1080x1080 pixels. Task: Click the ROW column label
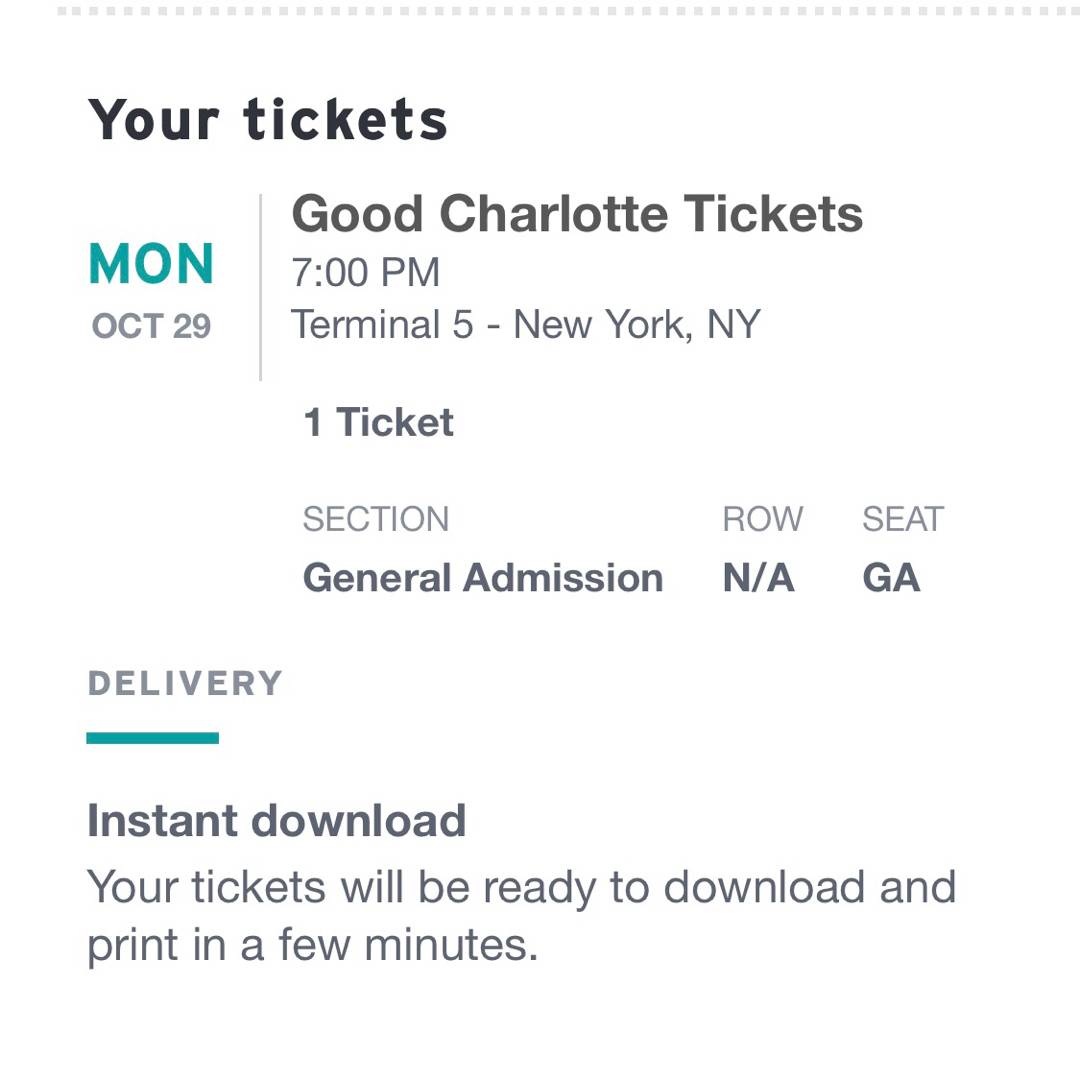click(762, 519)
